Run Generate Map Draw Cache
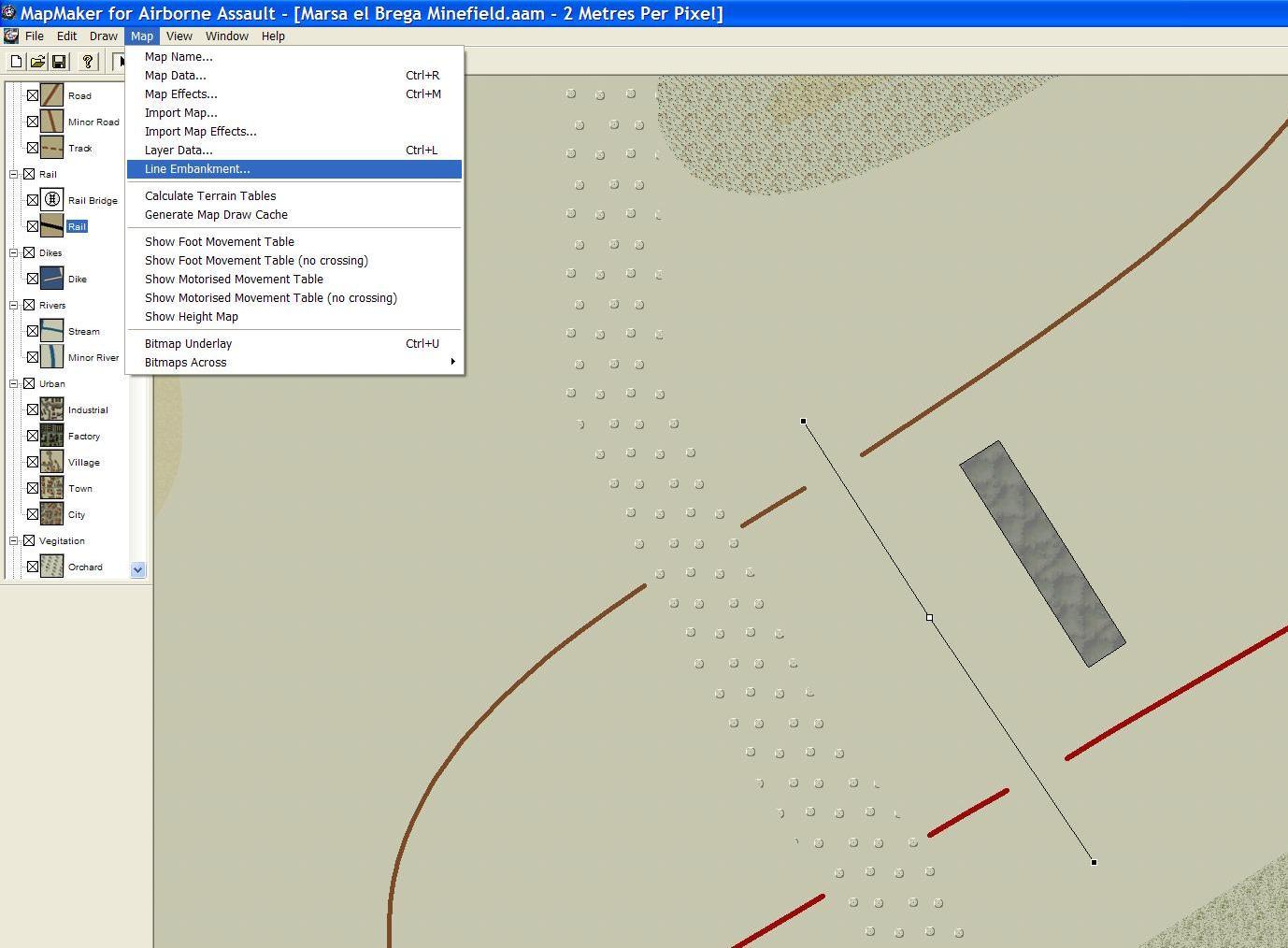 coord(294,215)
